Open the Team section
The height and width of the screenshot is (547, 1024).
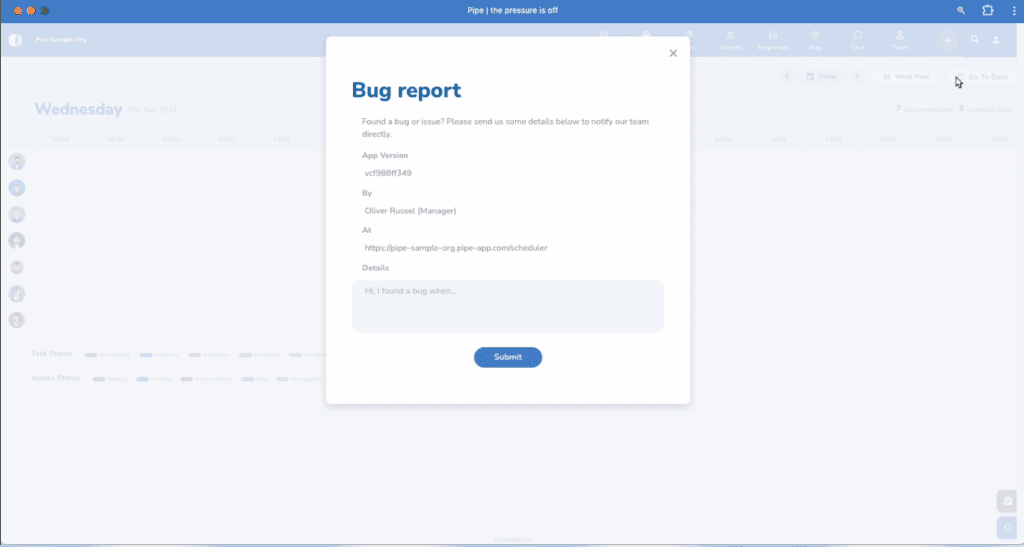click(900, 40)
